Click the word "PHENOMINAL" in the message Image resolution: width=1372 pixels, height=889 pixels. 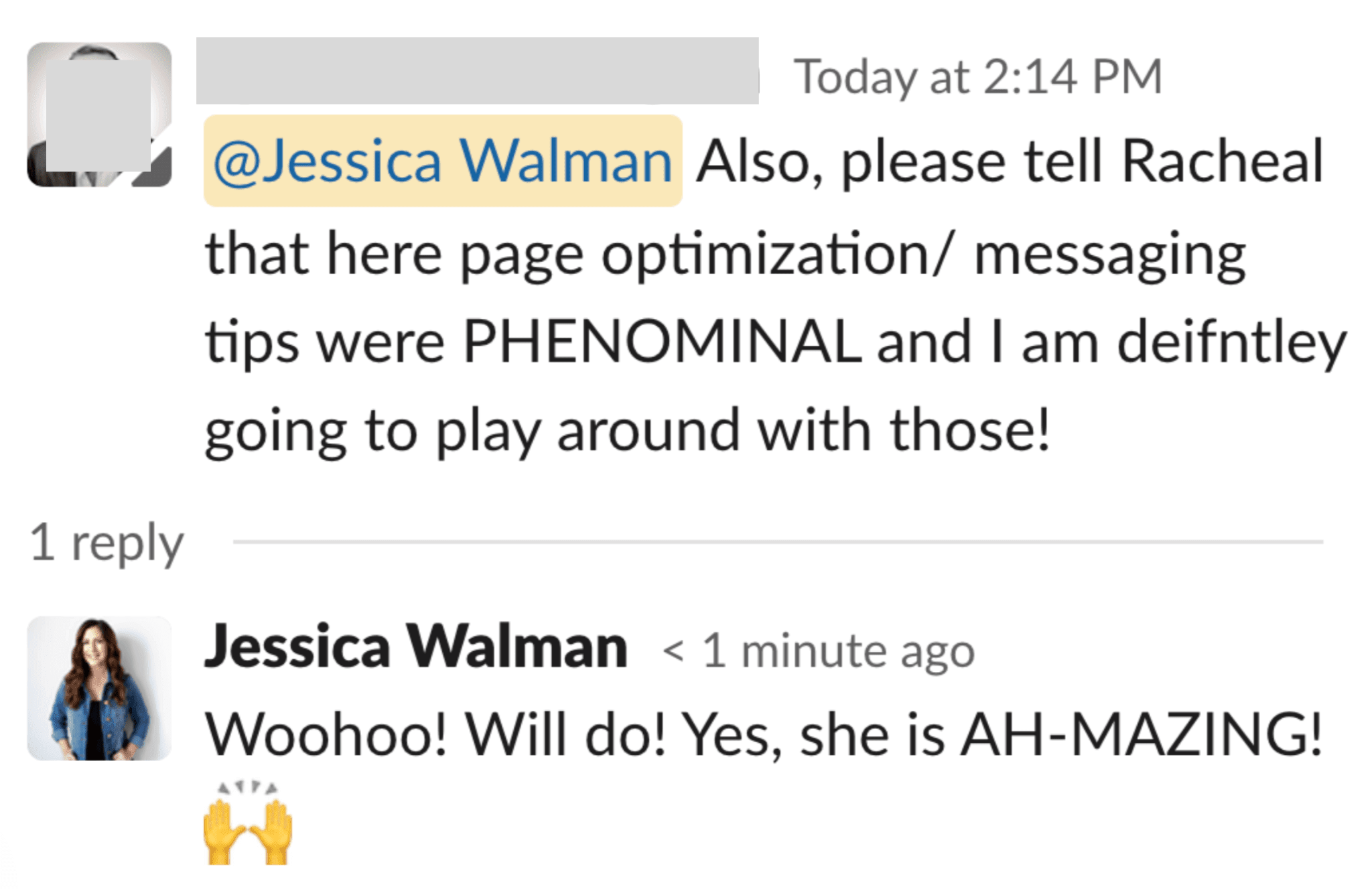(x=662, y=341)
